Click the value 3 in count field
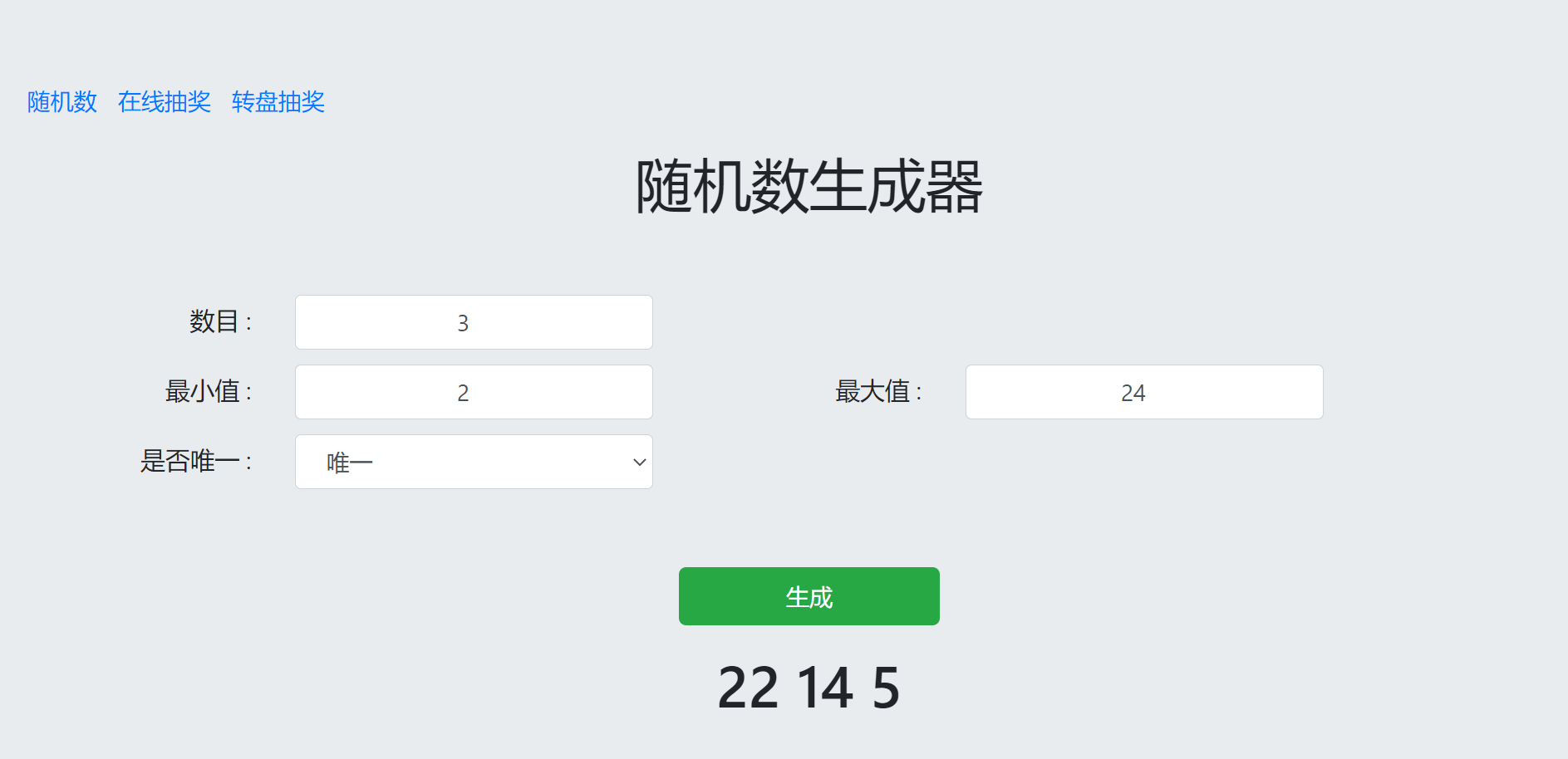Image resolution: width=1568 pixels, height=759 pixels. (463, 323)
